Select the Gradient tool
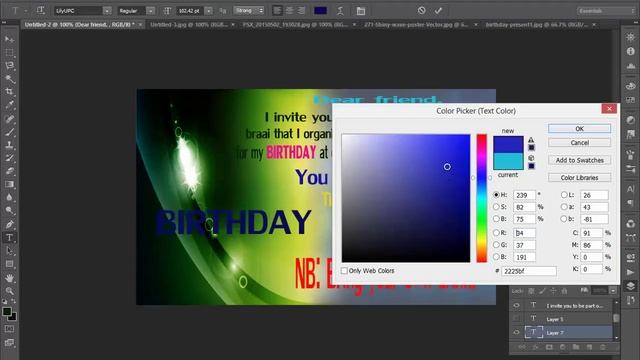Viewport: 640px width, 360px height. click(9, 184)
